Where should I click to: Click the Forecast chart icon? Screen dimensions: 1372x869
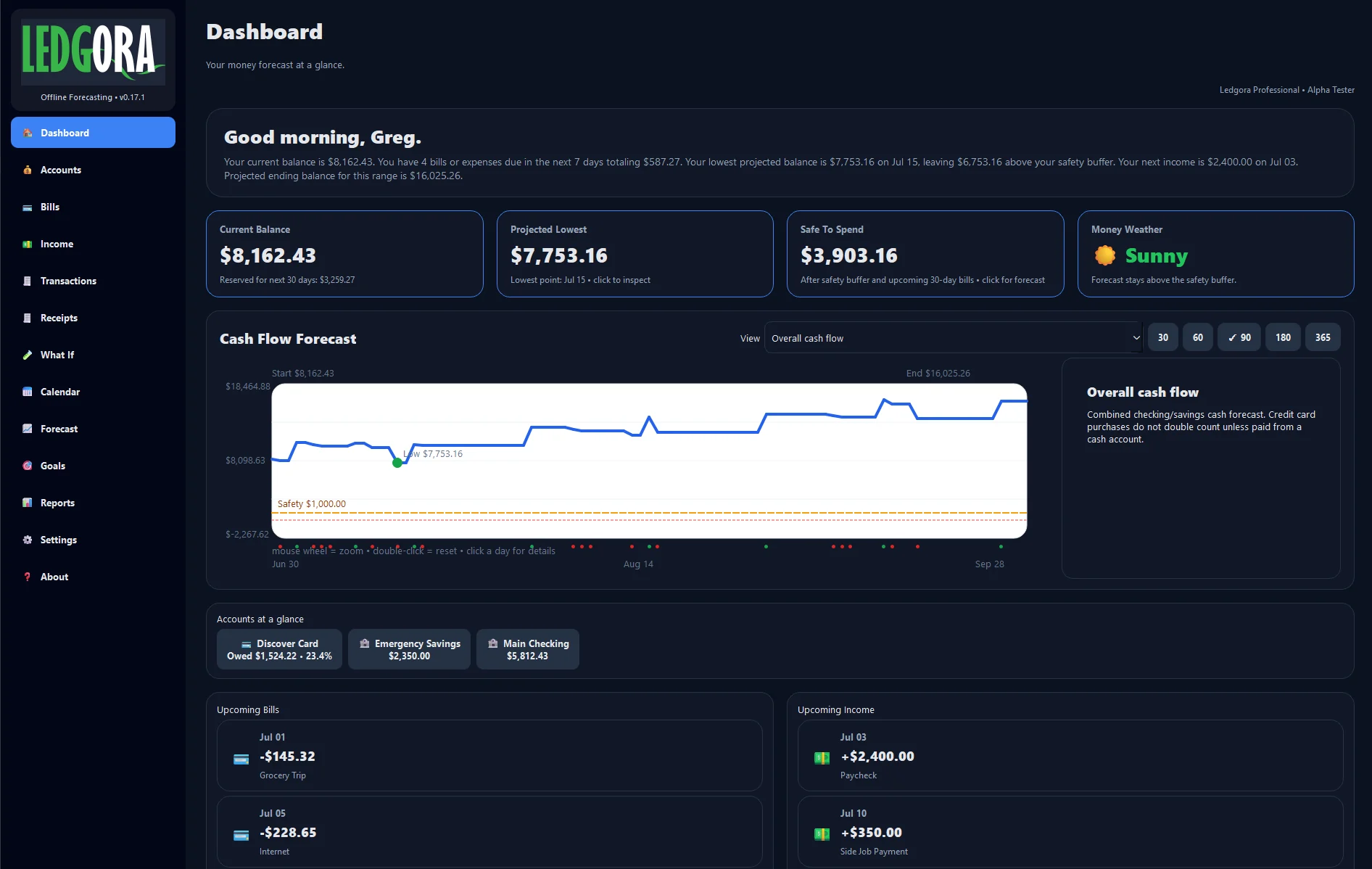click(x=28, y=429)
